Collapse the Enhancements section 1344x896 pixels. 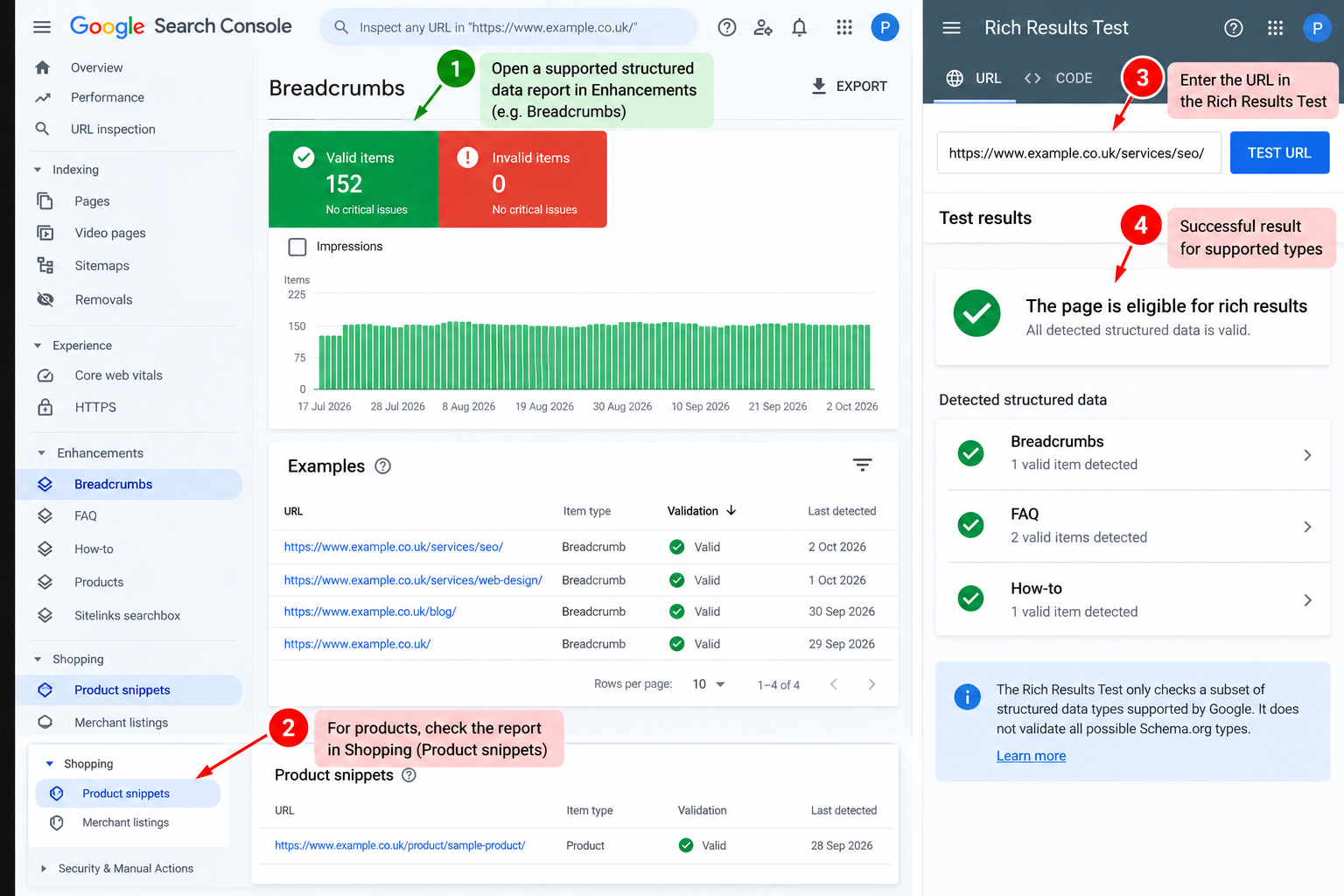click(41, 453)
